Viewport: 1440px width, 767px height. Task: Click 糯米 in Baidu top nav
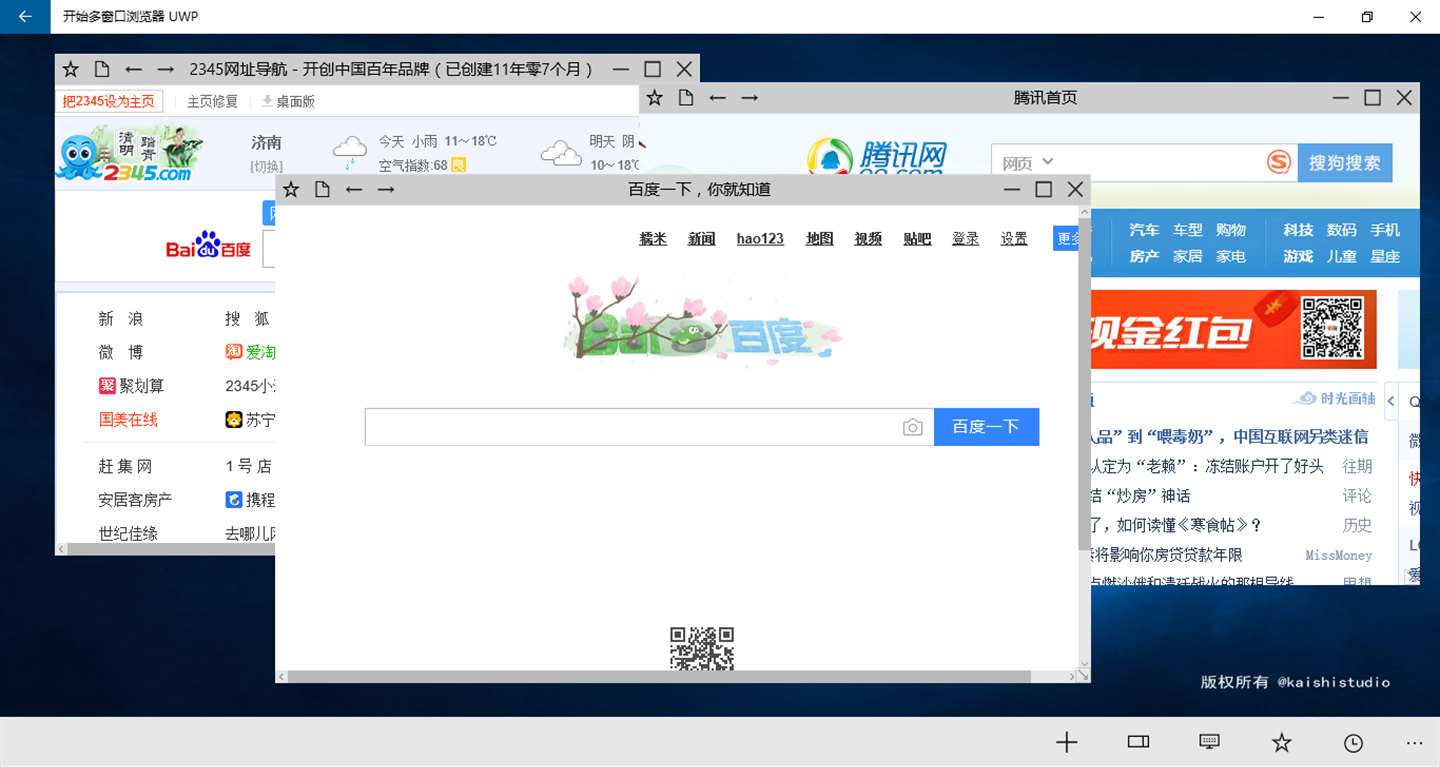(x=653, y=238)
